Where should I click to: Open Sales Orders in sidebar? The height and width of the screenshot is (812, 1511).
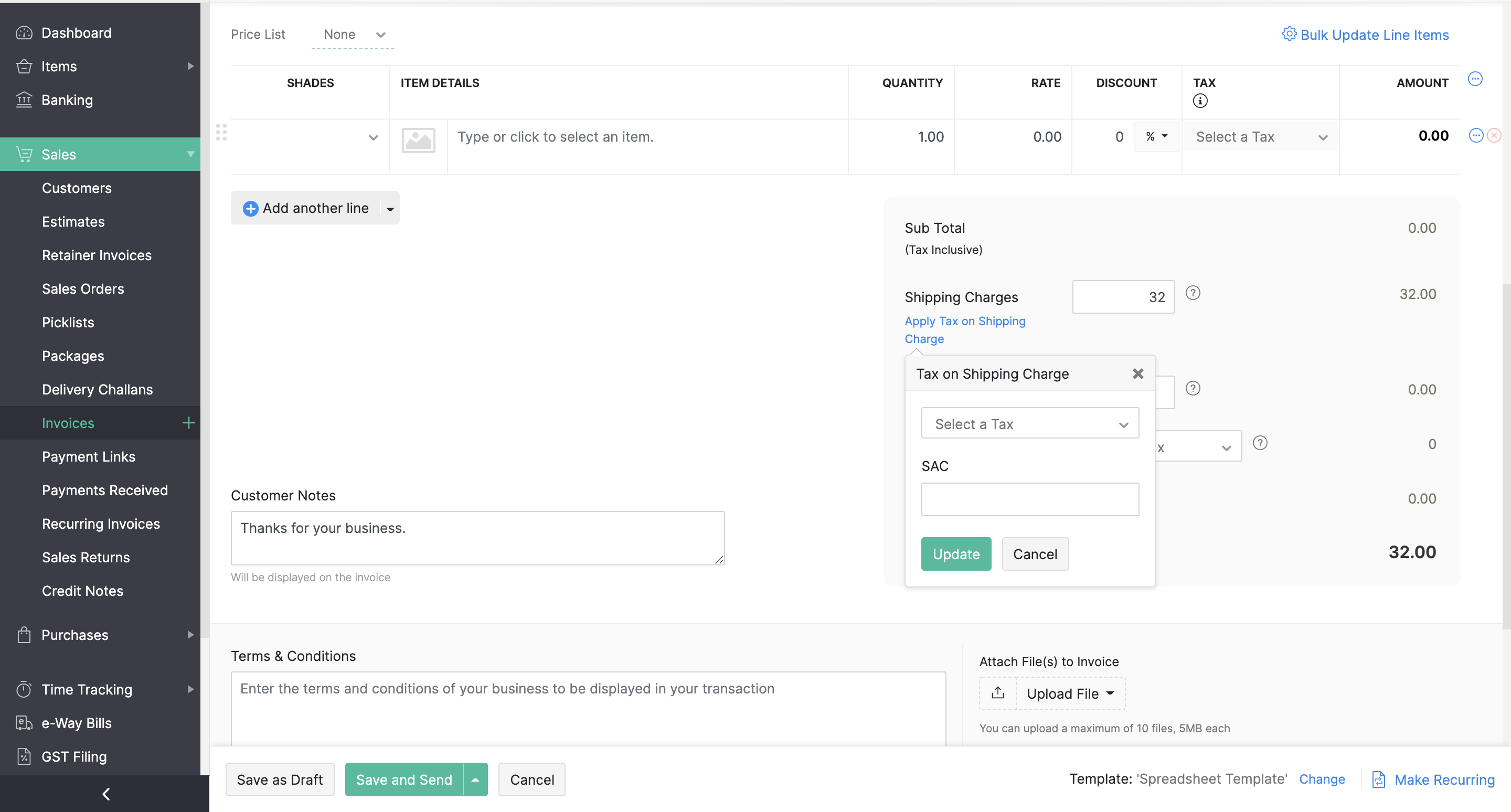click(x=83, y=289)
